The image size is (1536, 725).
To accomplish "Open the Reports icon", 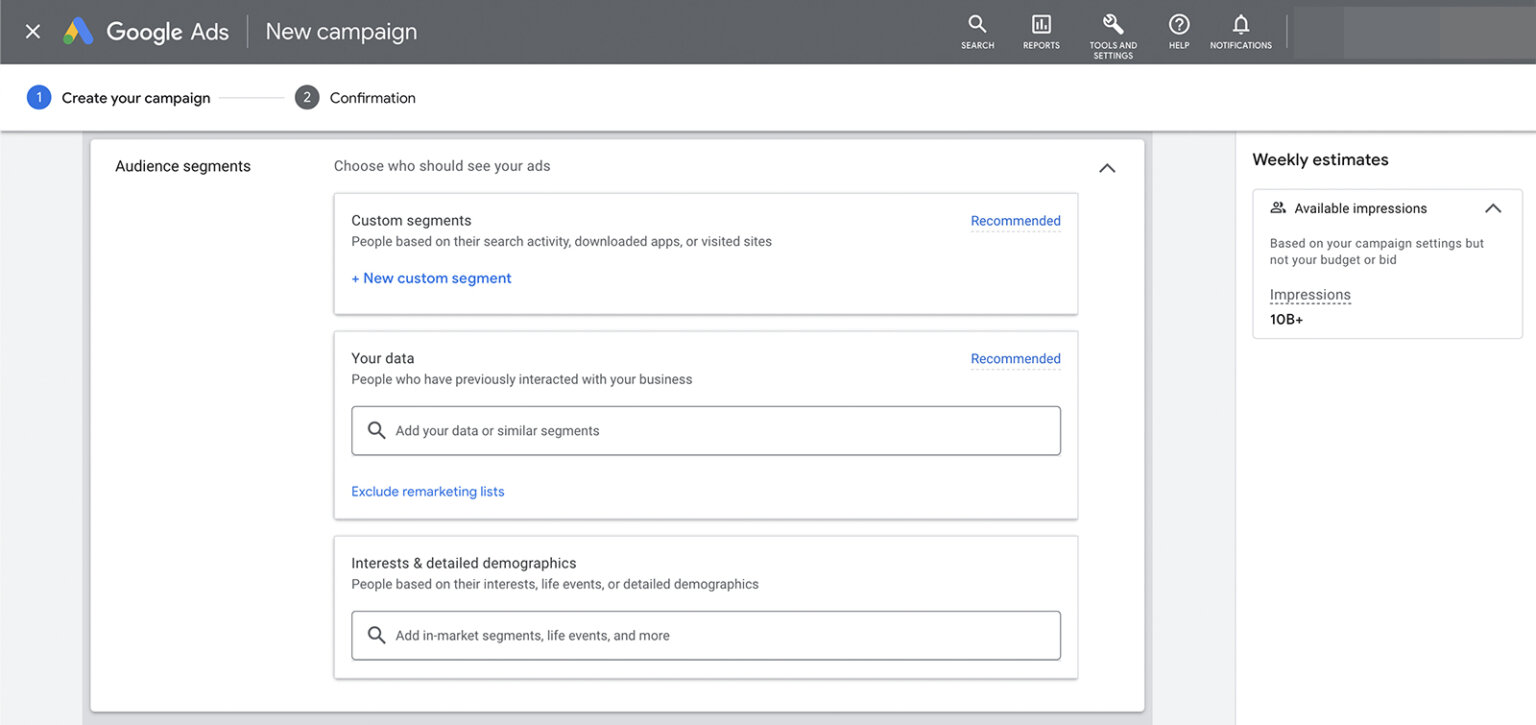I will click(x=1041, y=27).
